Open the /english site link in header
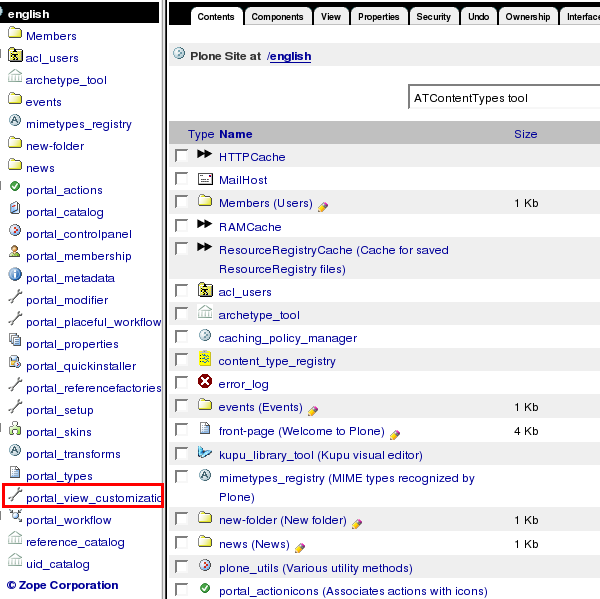 290,56
